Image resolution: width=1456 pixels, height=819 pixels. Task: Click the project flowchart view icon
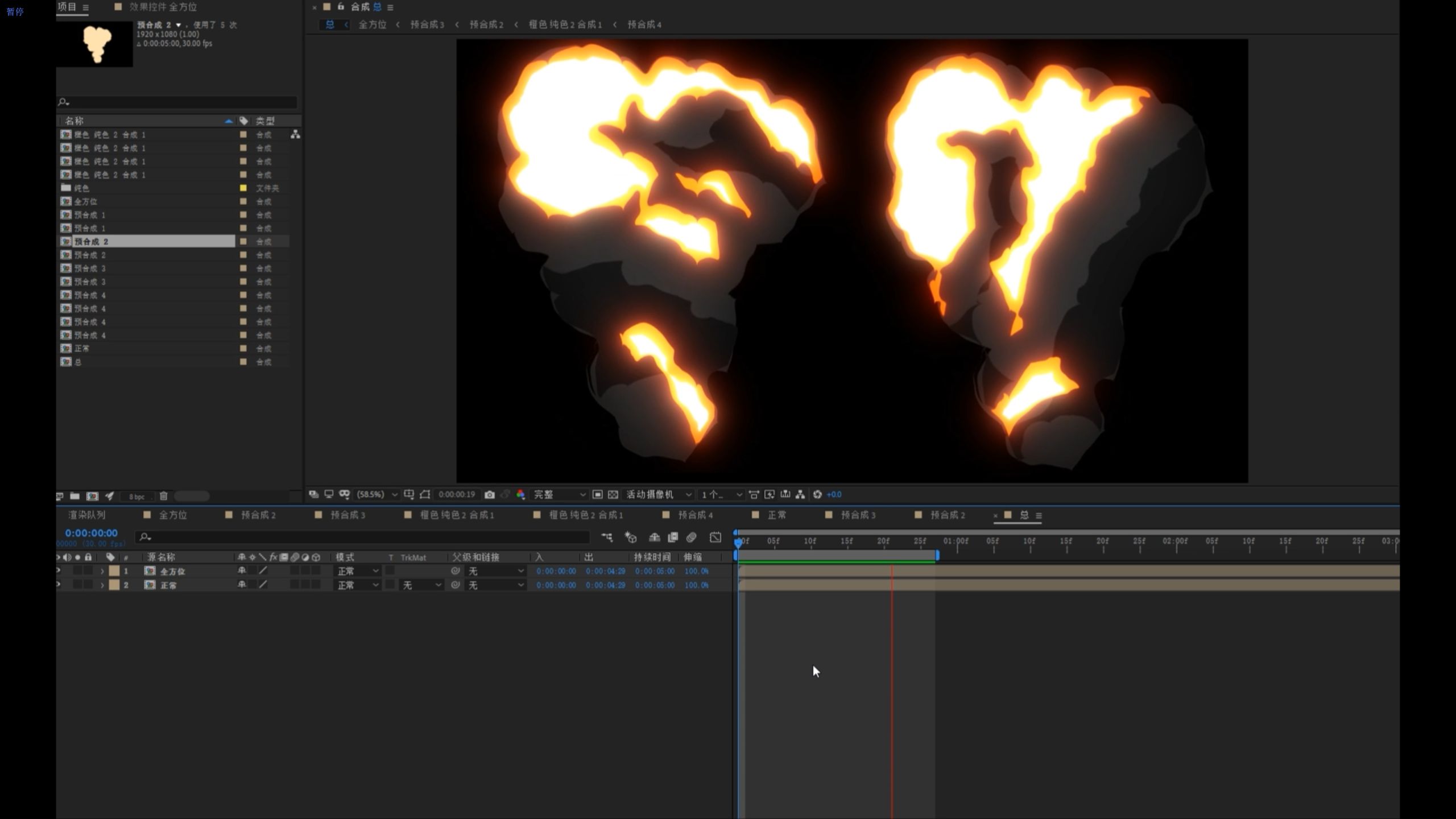click(x=295, y=134)
